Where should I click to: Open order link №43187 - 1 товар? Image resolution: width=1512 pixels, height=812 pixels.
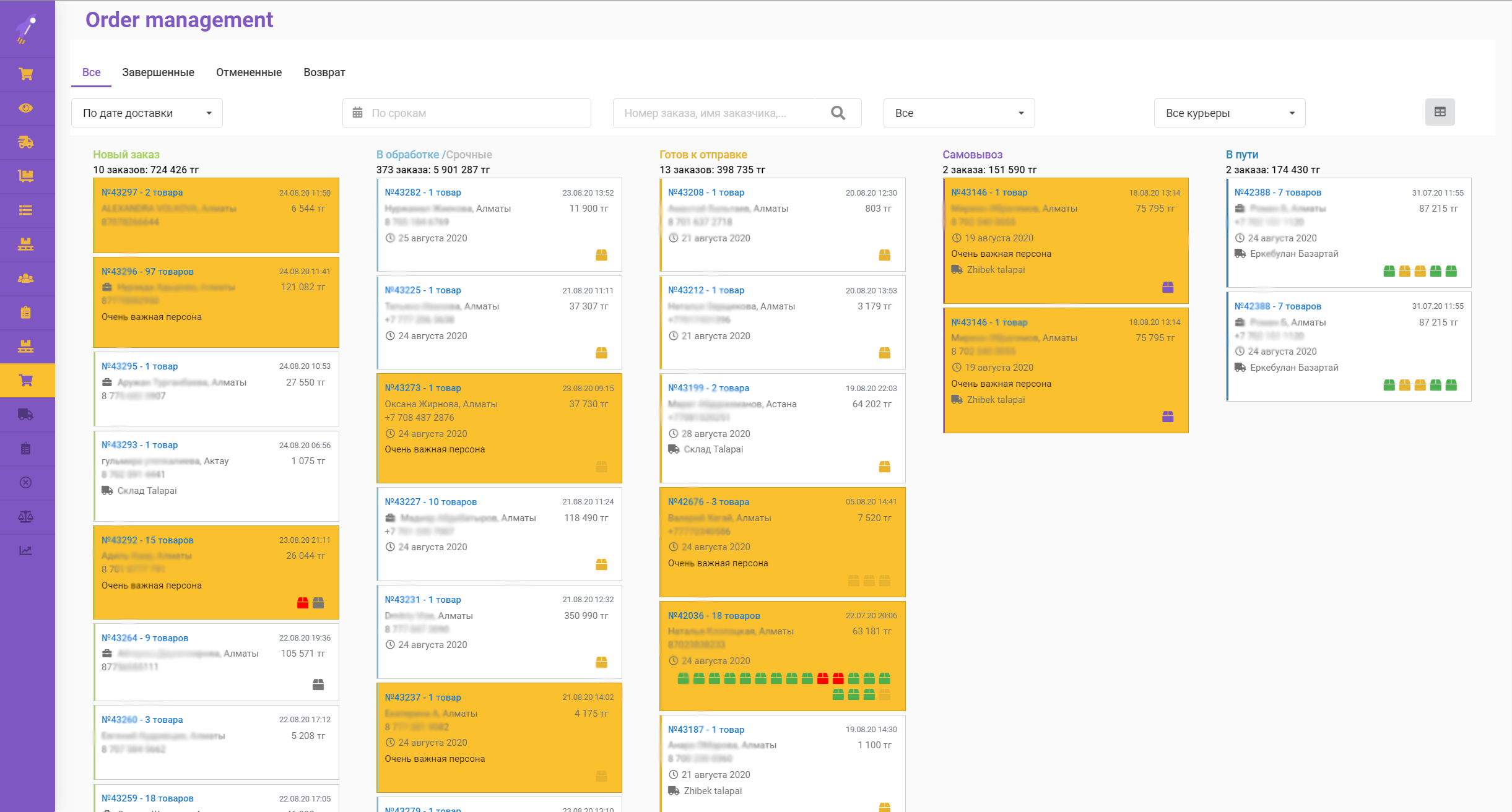pyautogui.click(x=706, y=730)
